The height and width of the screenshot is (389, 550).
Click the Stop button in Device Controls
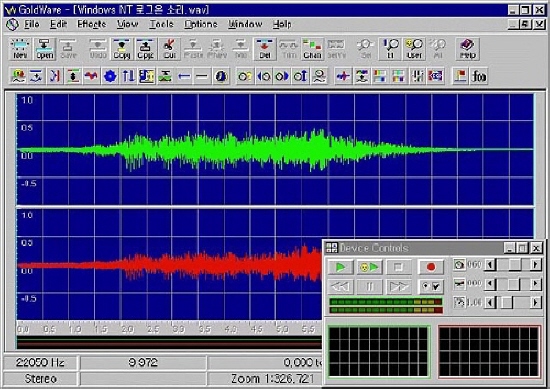[x=398, y=267]
